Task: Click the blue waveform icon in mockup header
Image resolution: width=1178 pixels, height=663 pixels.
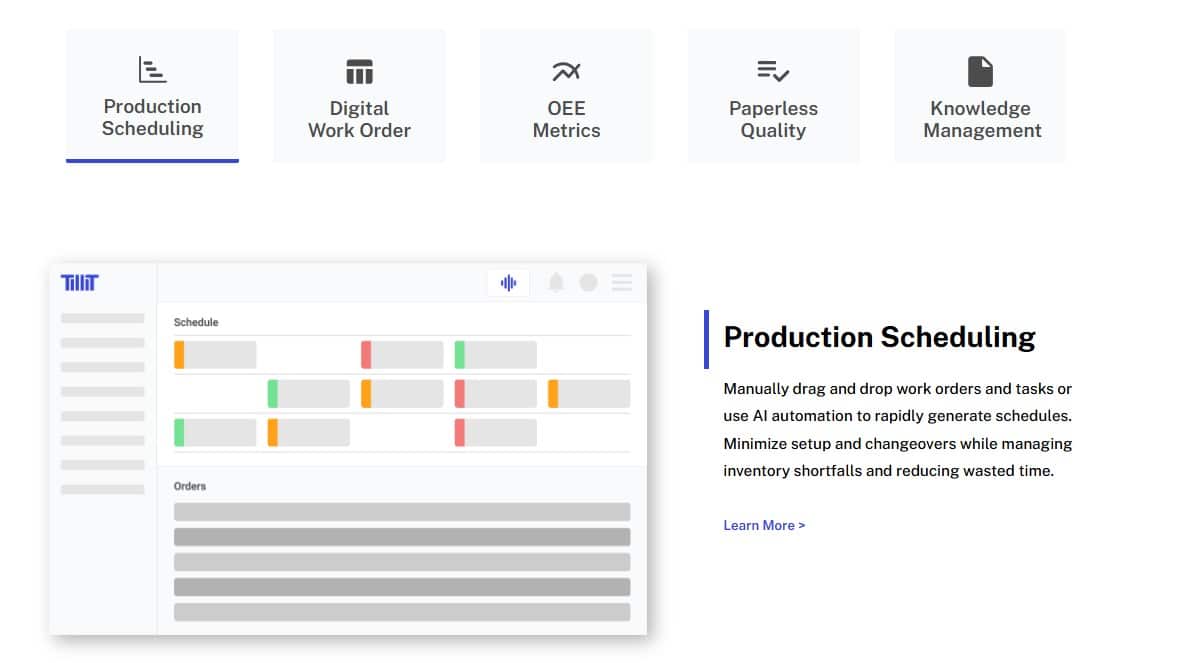Action: [x=508, y=283]
